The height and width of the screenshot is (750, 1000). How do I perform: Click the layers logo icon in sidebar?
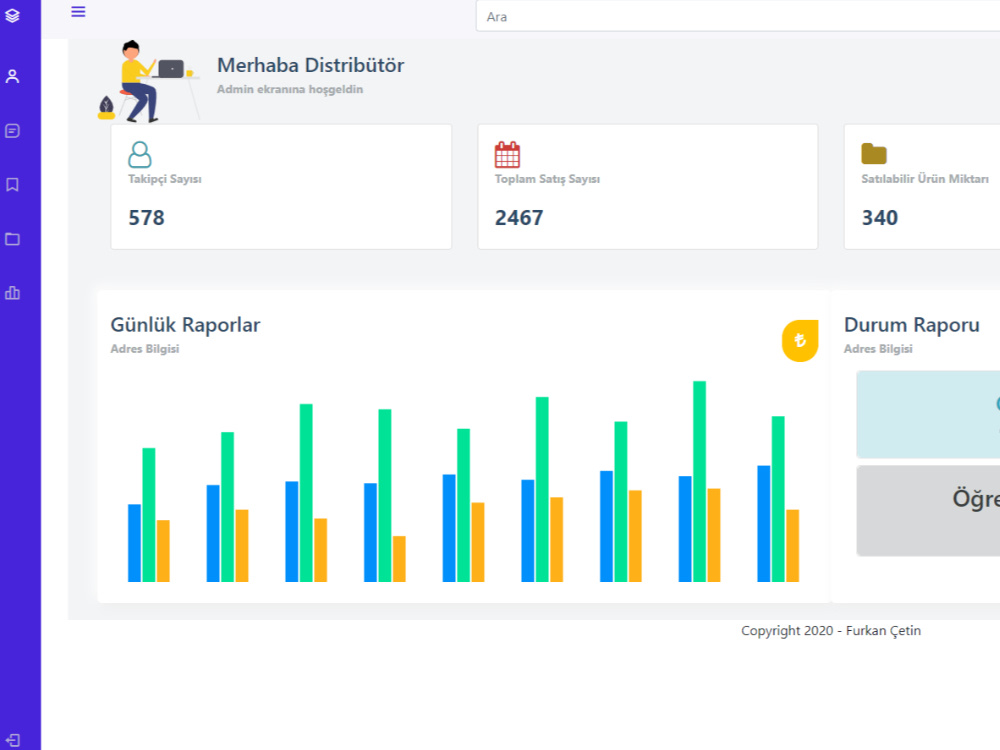coord(12,15)
